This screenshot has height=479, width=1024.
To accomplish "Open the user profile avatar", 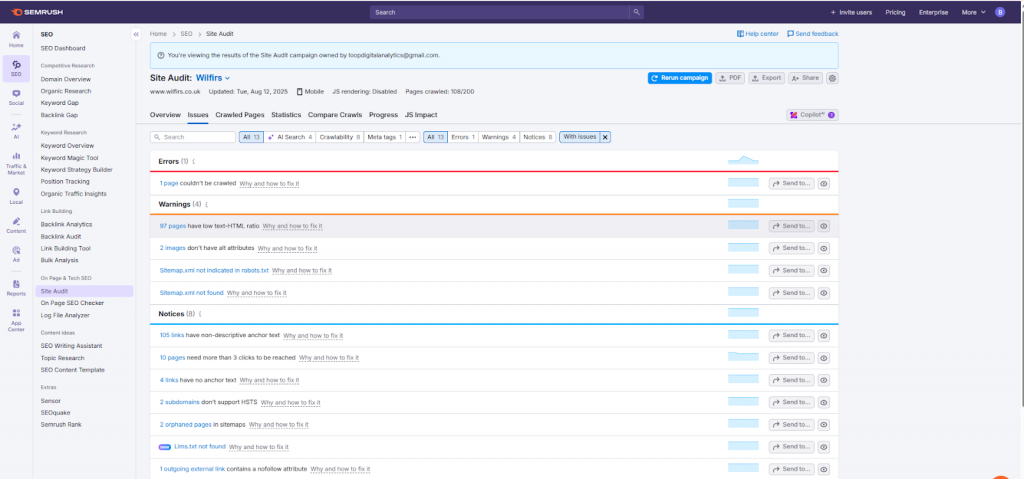I will pyautogui.click(x=1001, y=12).
